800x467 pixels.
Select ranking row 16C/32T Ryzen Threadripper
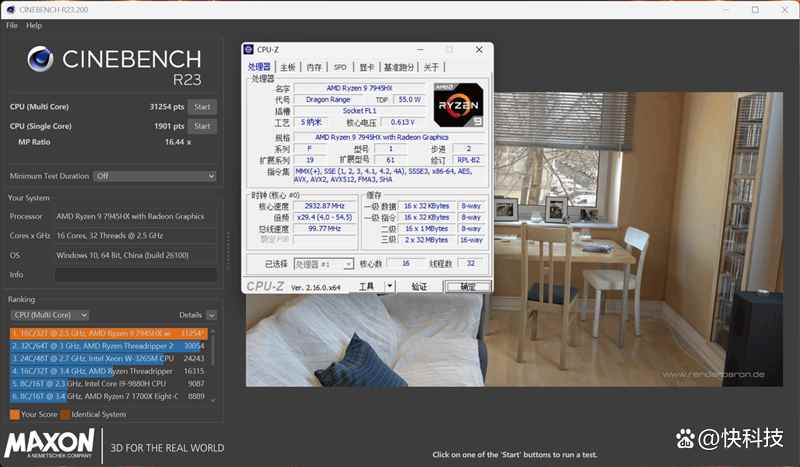[x=109, y=371]
